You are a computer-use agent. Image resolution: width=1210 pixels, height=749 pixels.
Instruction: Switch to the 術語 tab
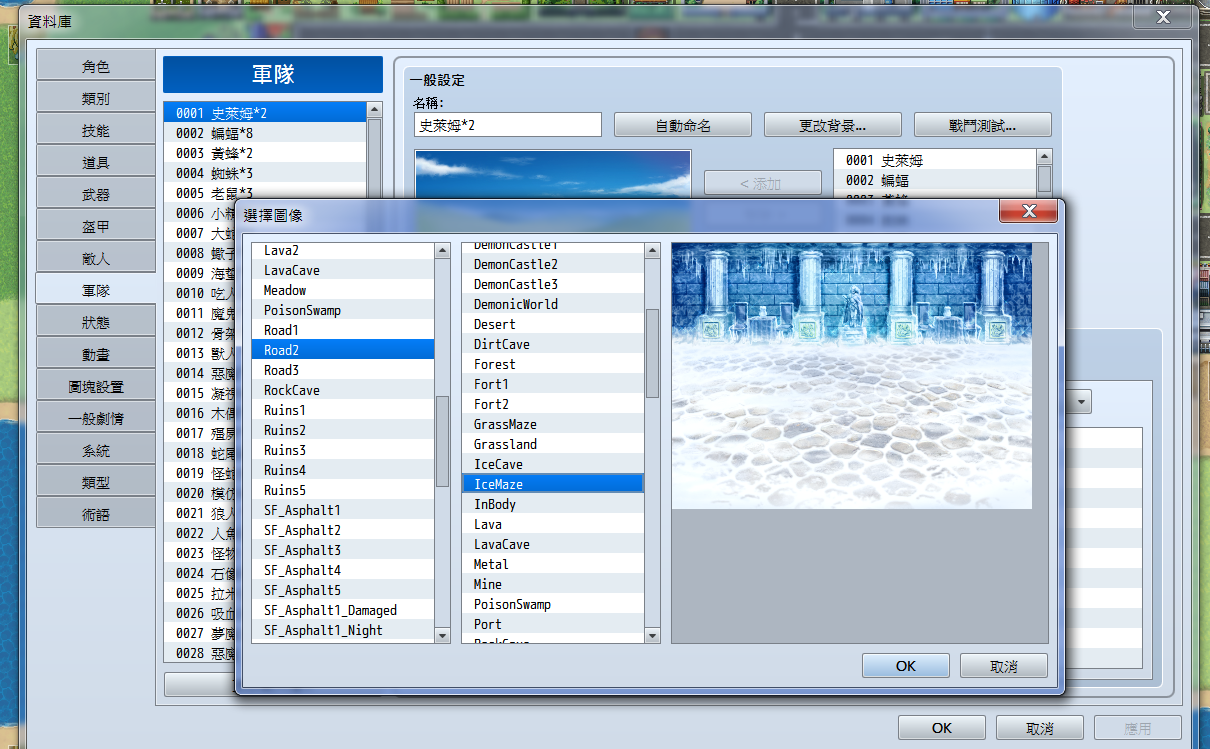click(96, 514)
